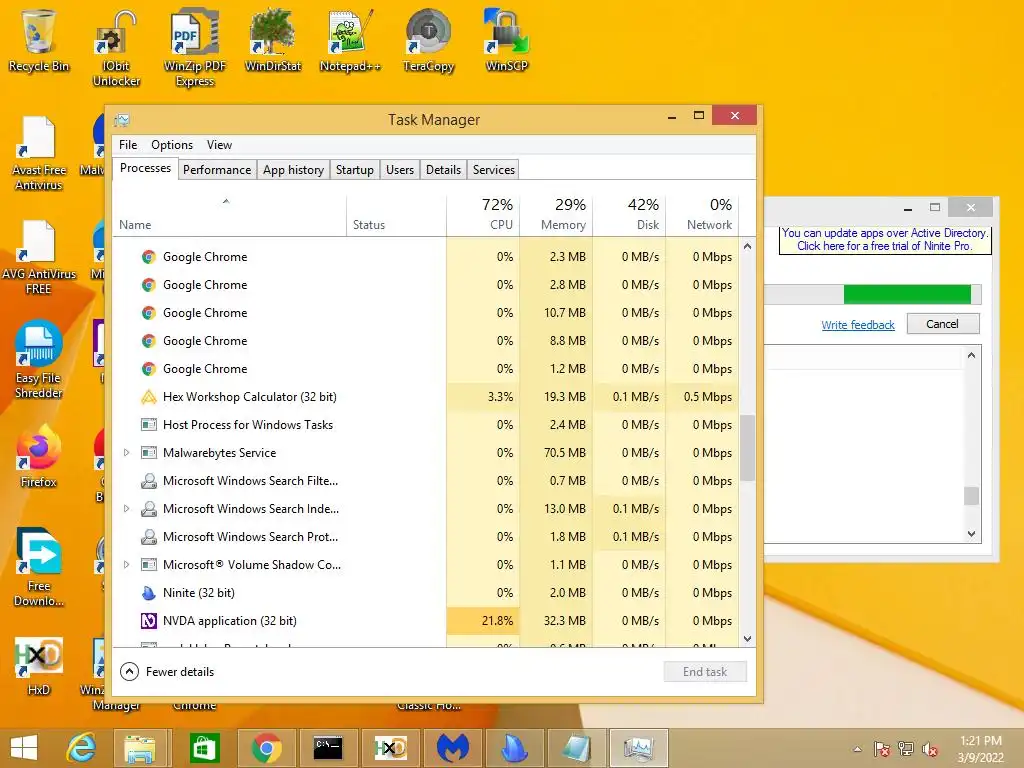Open the File menu in Task Manager

click(128, 145)
